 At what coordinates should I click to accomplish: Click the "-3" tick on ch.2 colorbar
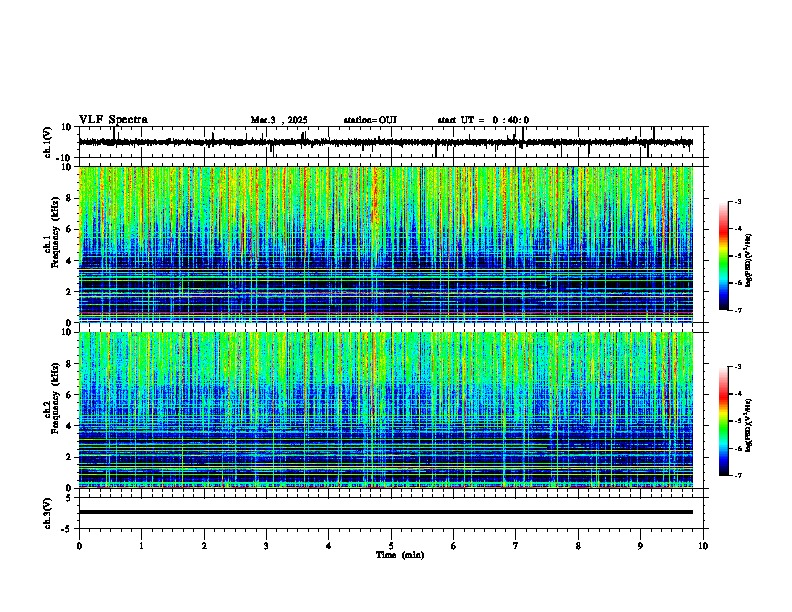click(x=738, y=367)
